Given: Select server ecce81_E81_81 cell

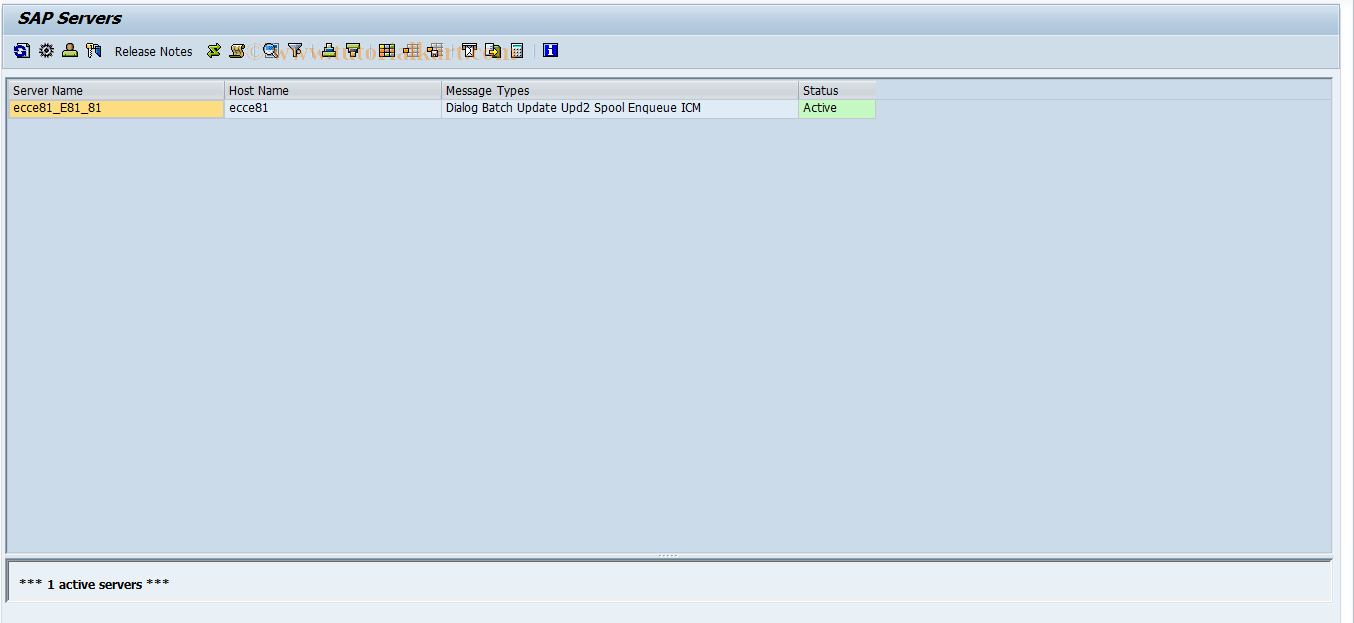Looking at the screenshot, I should point(116,108).
